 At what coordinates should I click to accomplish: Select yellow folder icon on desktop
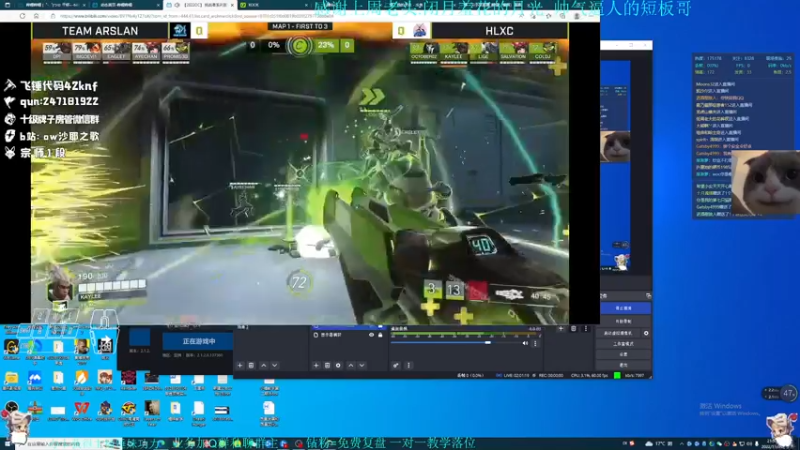pos(11,379)
